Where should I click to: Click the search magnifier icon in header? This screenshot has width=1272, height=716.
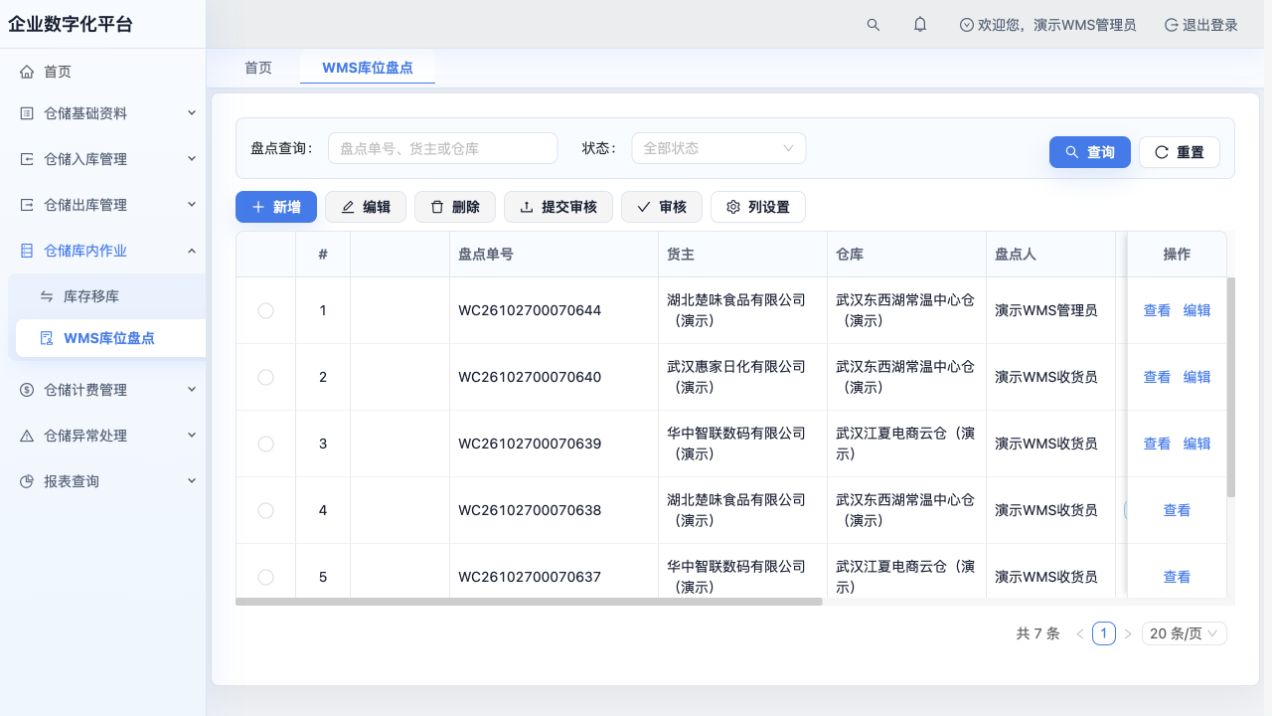873,25
